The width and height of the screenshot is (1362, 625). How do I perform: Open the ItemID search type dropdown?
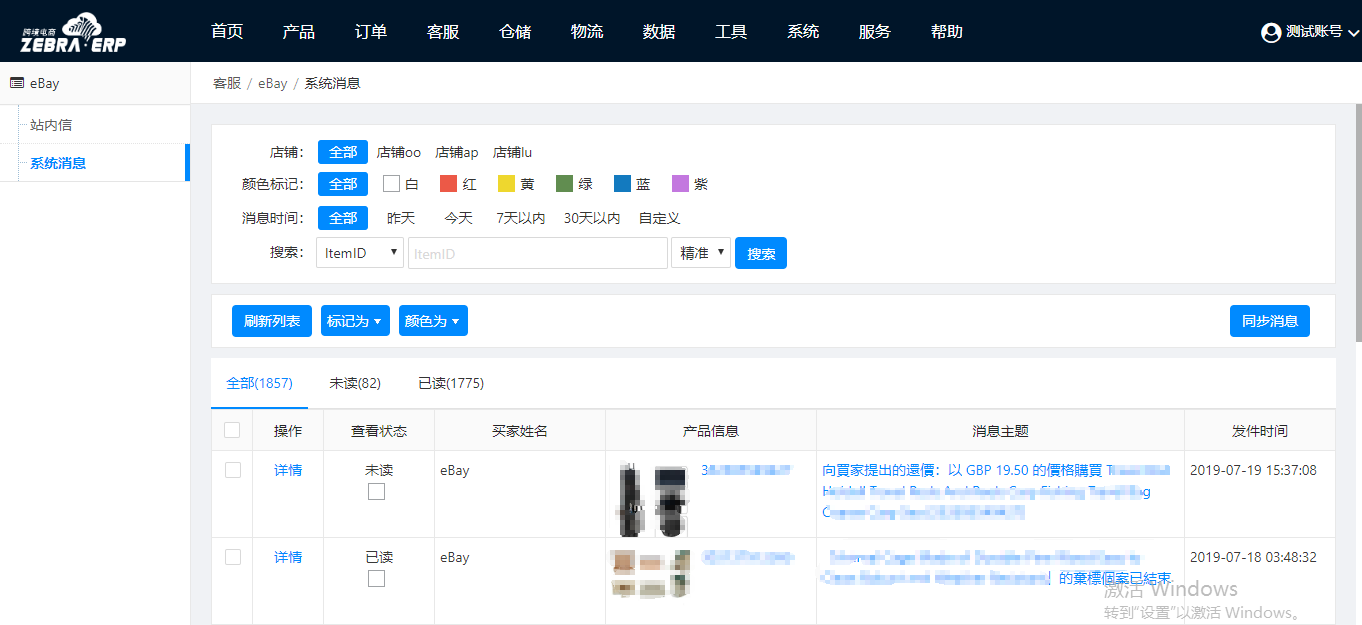pos(359,252)
